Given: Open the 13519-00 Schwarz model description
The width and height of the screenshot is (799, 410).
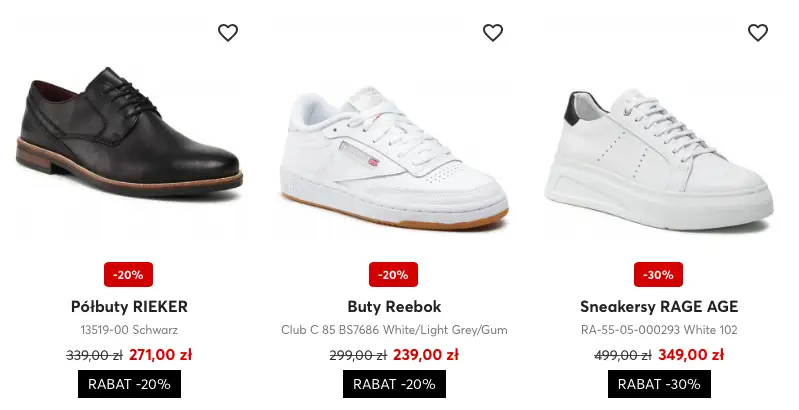Looking at the screenshot, I should pyautogui.click(x=129, y=330).
